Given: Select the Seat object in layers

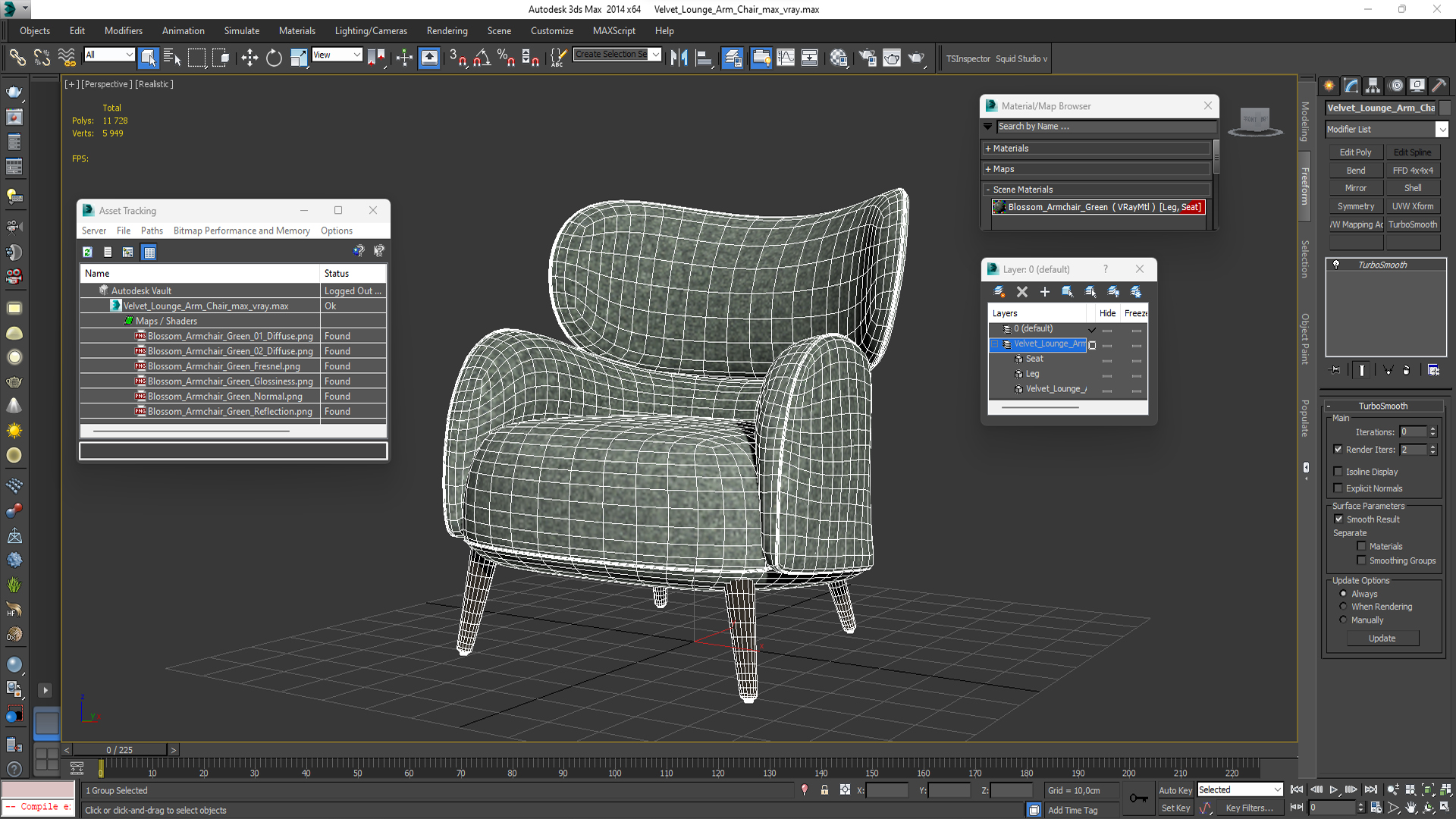Looking at the screenshot, I should 1034,359.
